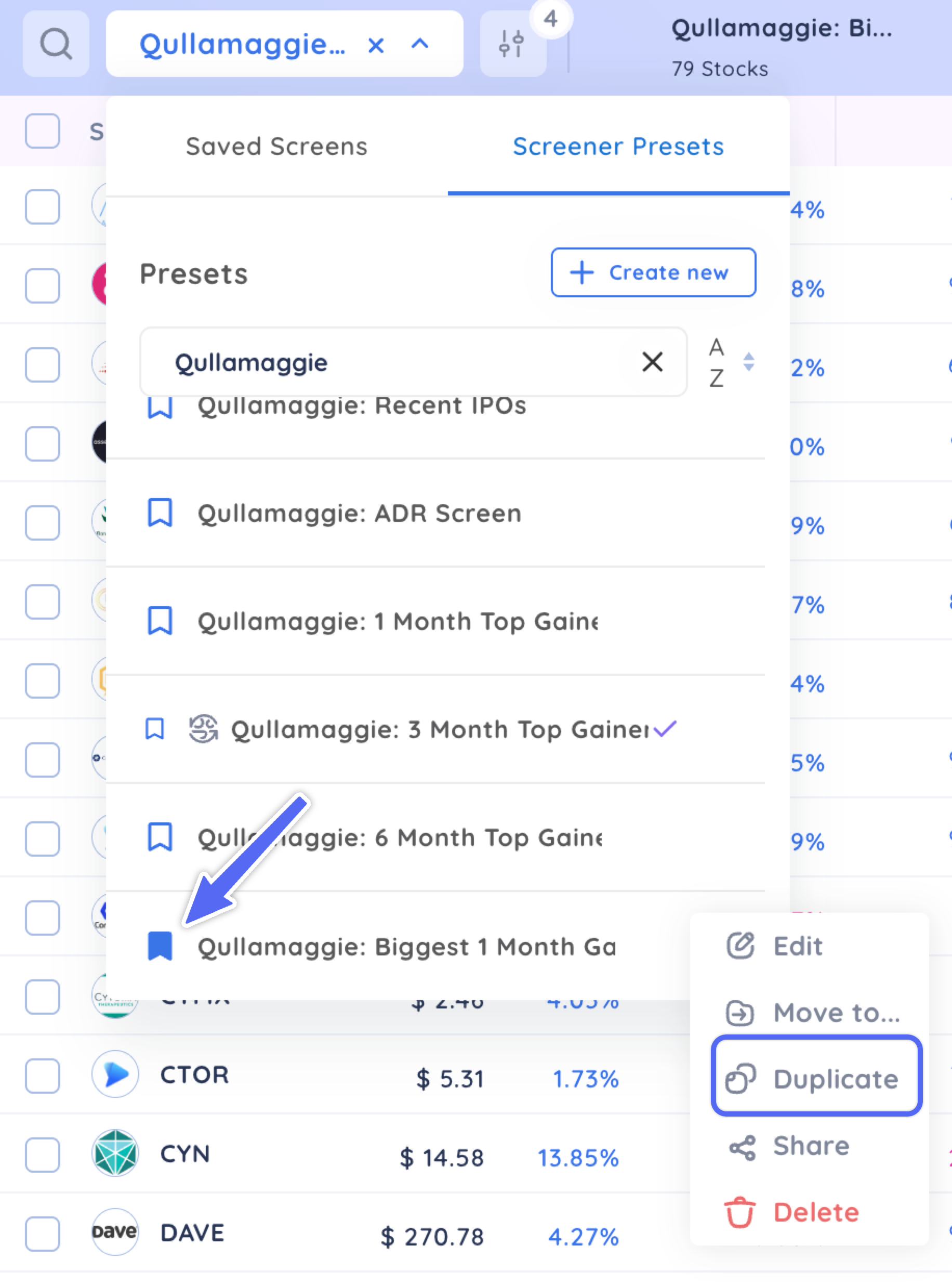952x1285 pixels.
Task: Unbookmark the Biggest 1 Month Gainers preset
Action: 160,946
